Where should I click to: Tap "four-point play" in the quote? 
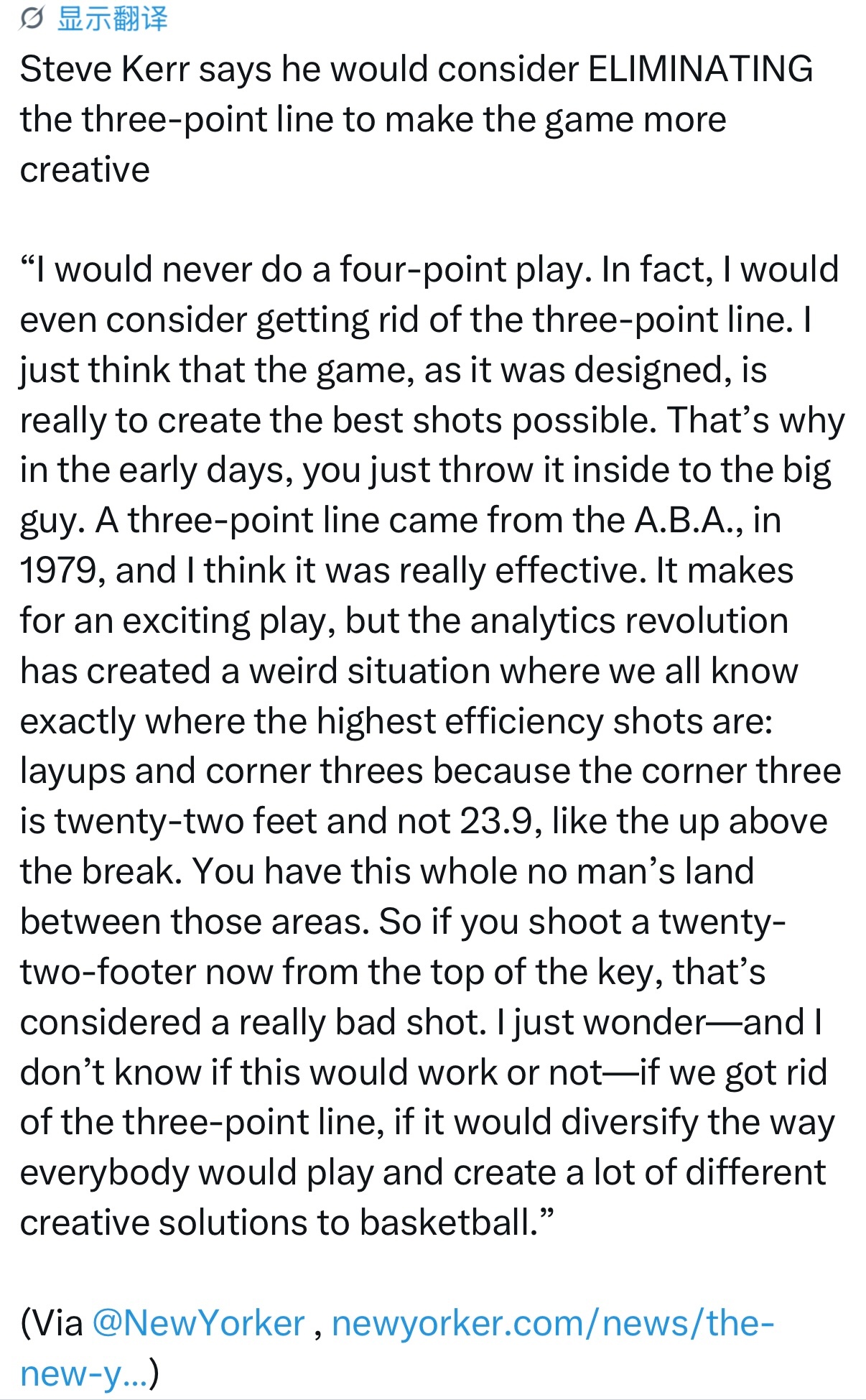click(x=464, y=269)
